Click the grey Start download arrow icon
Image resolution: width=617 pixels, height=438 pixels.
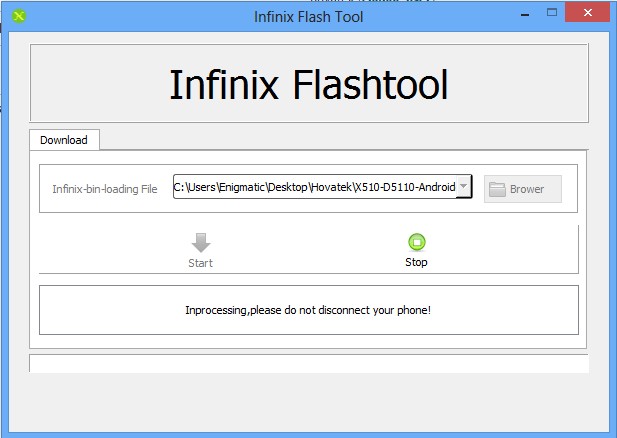pyautogui.click(x=201, y=242)
